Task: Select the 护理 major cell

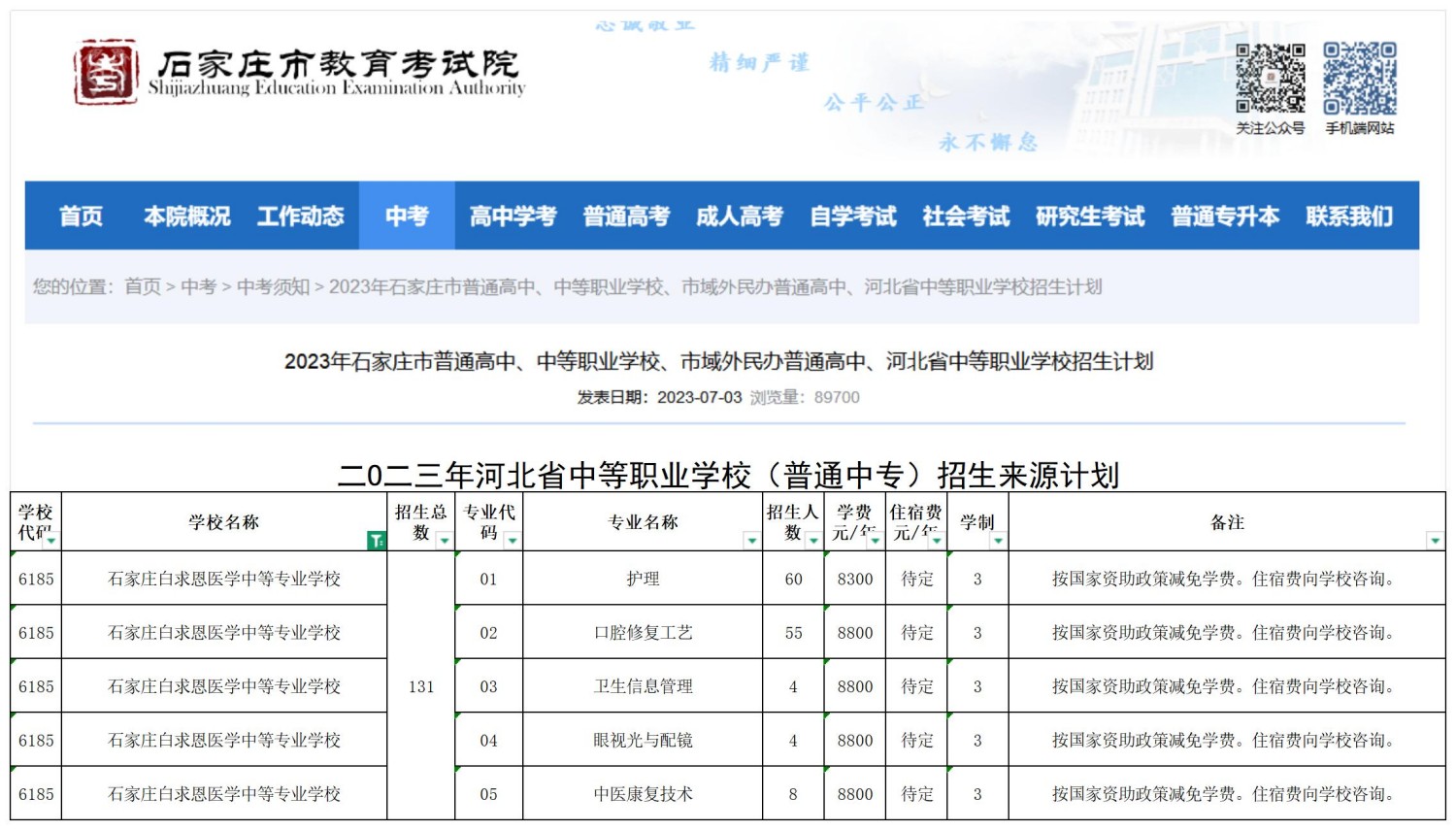Action: click(x=643, y=579)
